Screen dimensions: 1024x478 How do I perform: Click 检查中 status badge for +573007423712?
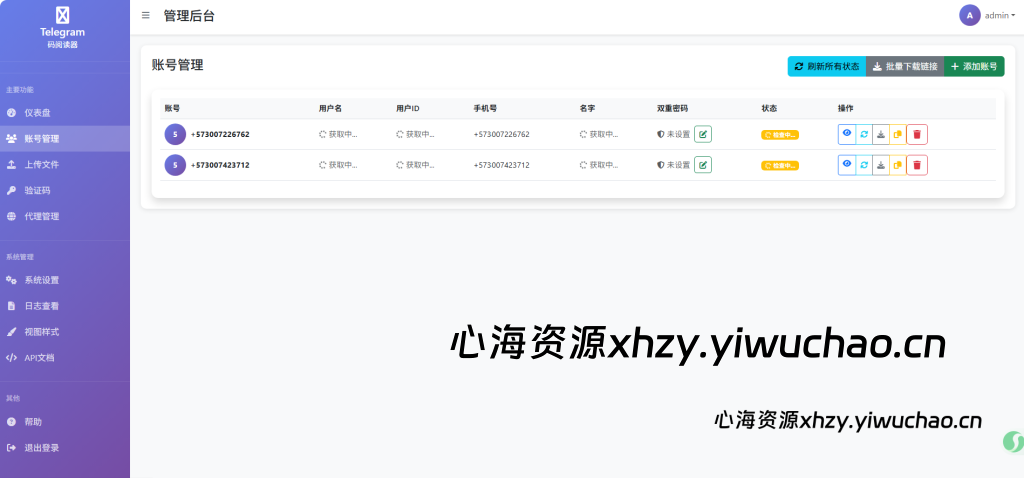[780, 165]
